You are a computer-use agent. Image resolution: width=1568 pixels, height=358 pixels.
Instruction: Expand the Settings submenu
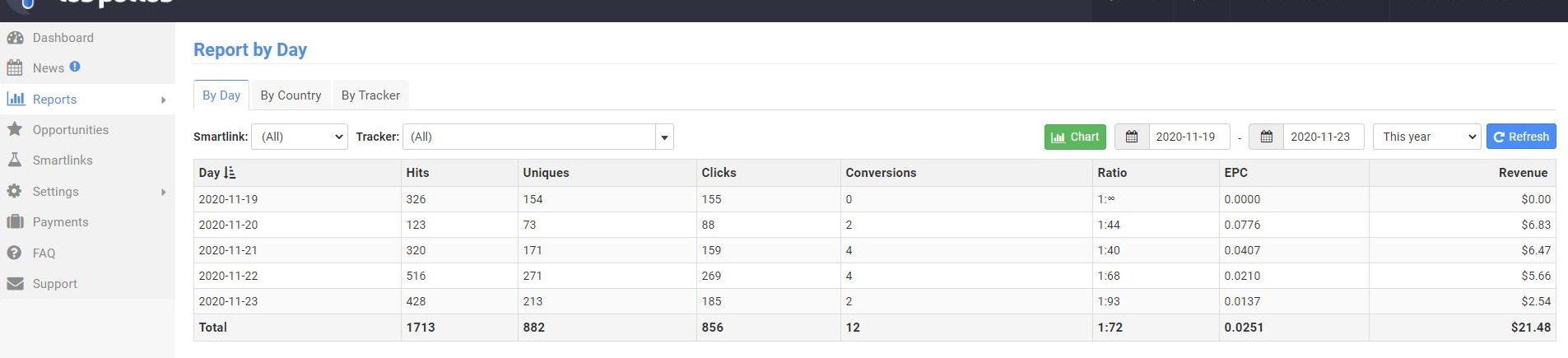pyautogui.click(x=163, y=192)
